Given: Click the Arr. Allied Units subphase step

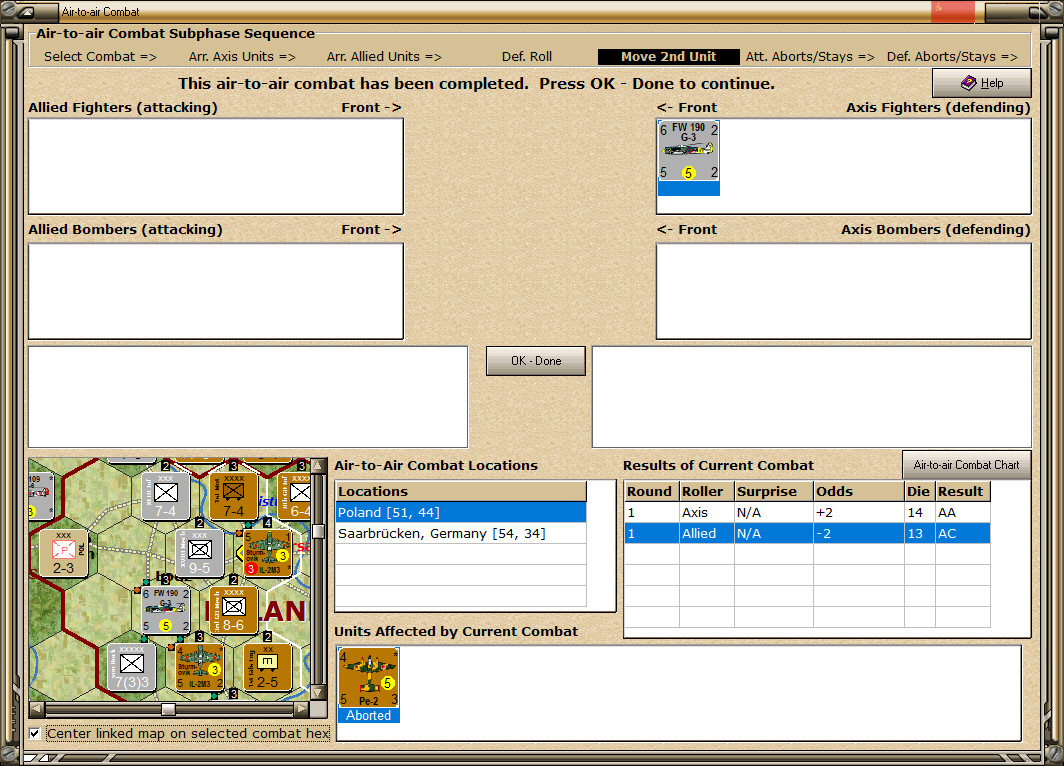Looking at the screenshot, I should [384, 57].
